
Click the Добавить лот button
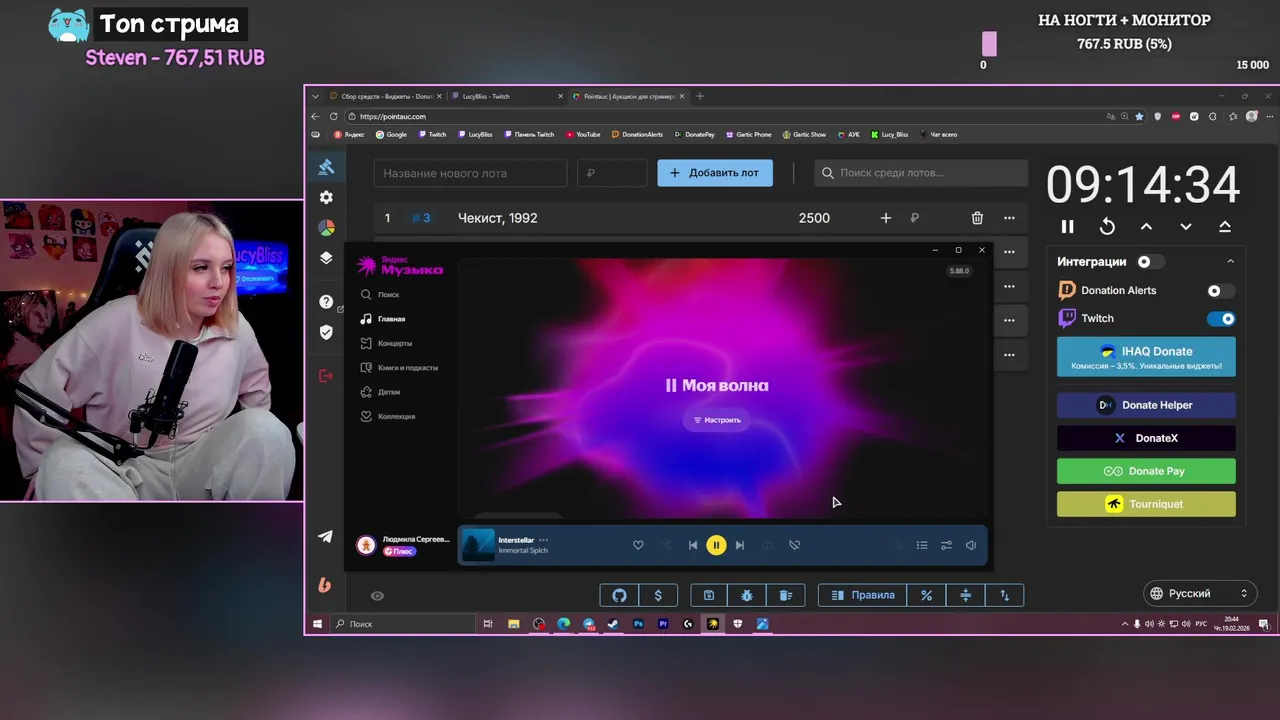point(715,173)
